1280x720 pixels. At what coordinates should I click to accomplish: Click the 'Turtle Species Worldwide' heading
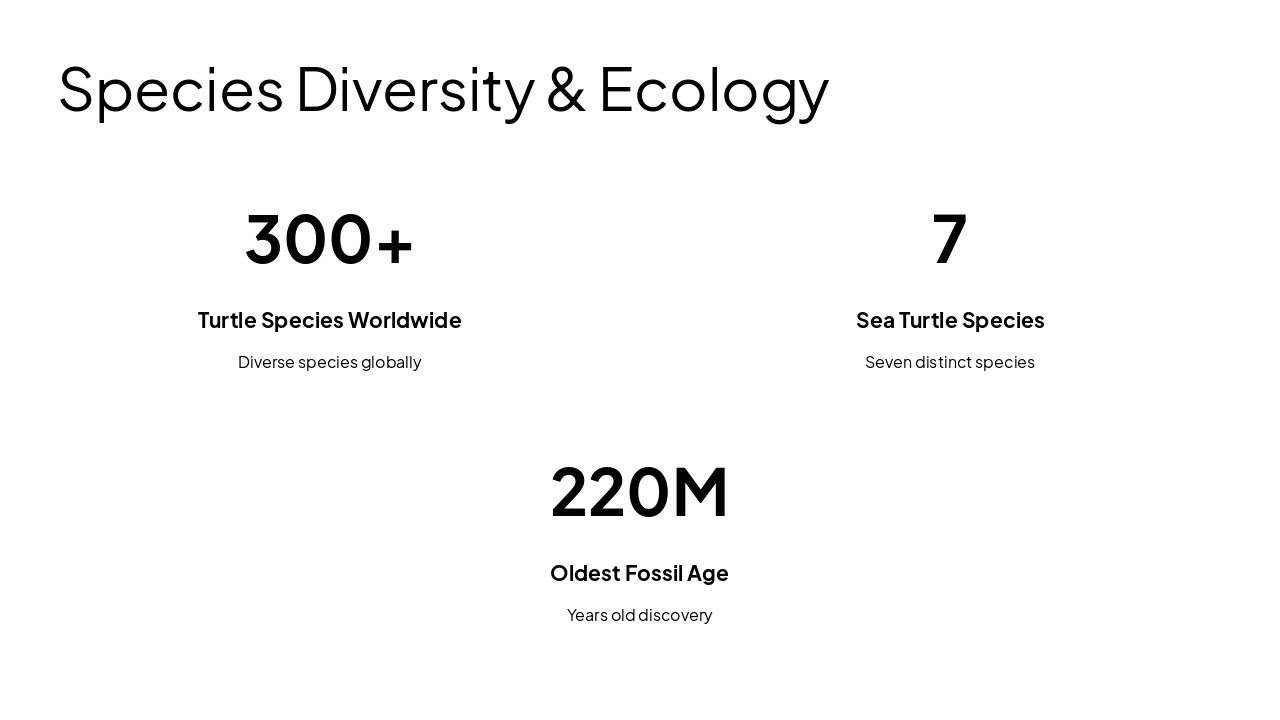(x=329, y=320)
